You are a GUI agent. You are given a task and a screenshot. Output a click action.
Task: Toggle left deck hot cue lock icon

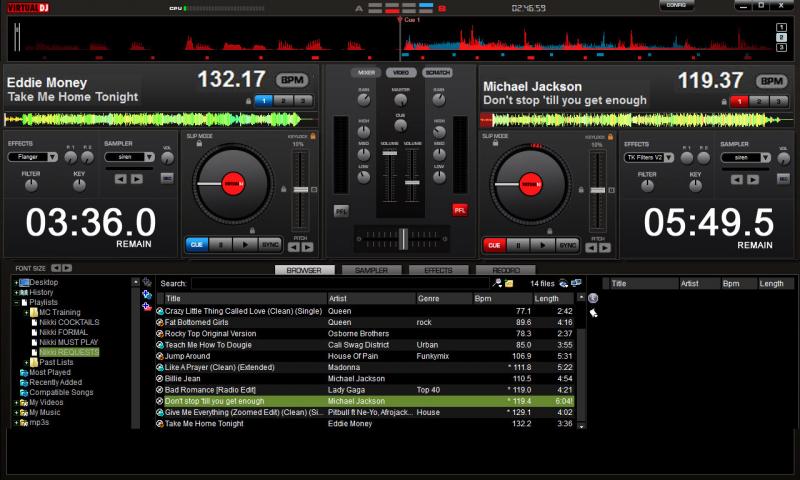click(248, 101)
